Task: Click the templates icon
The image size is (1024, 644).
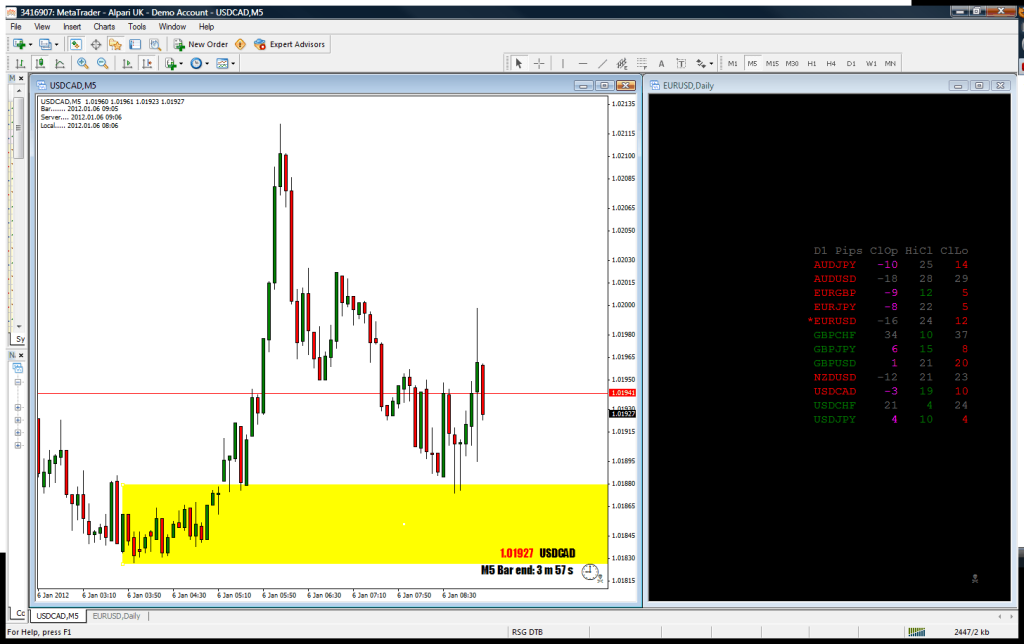Action: [x=222, y=63]
